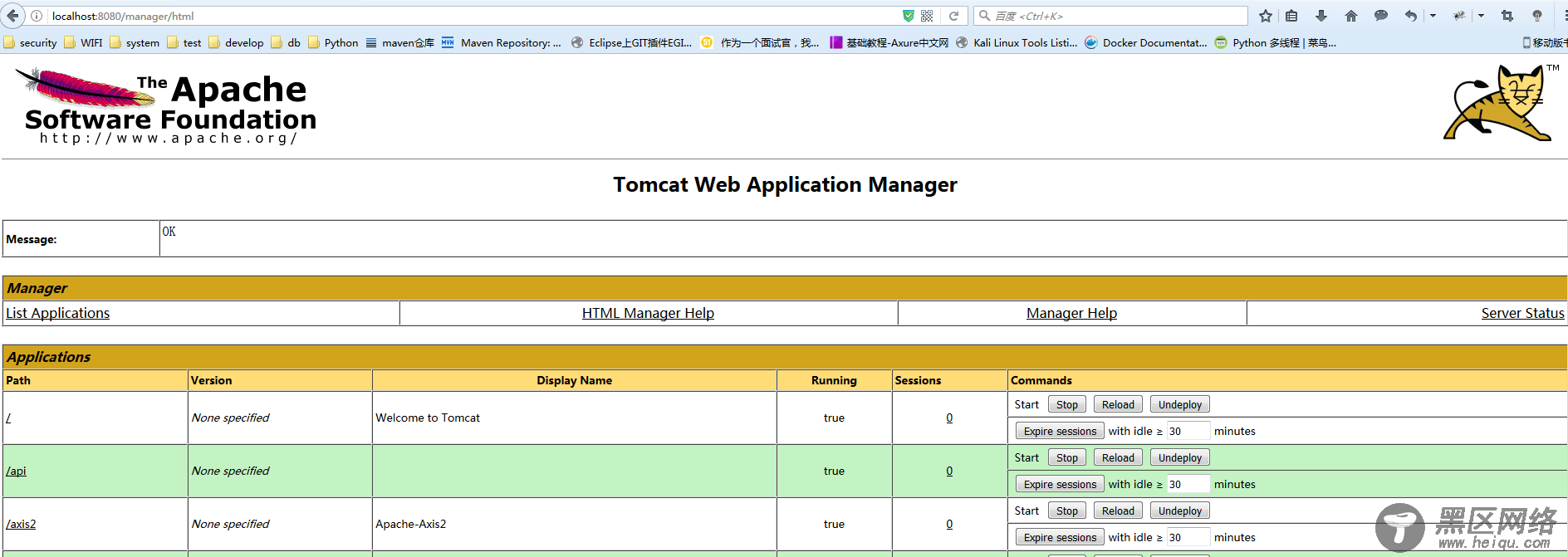Open the site info icon in address bar
The image size is (1568, 557).
[37, 16]
